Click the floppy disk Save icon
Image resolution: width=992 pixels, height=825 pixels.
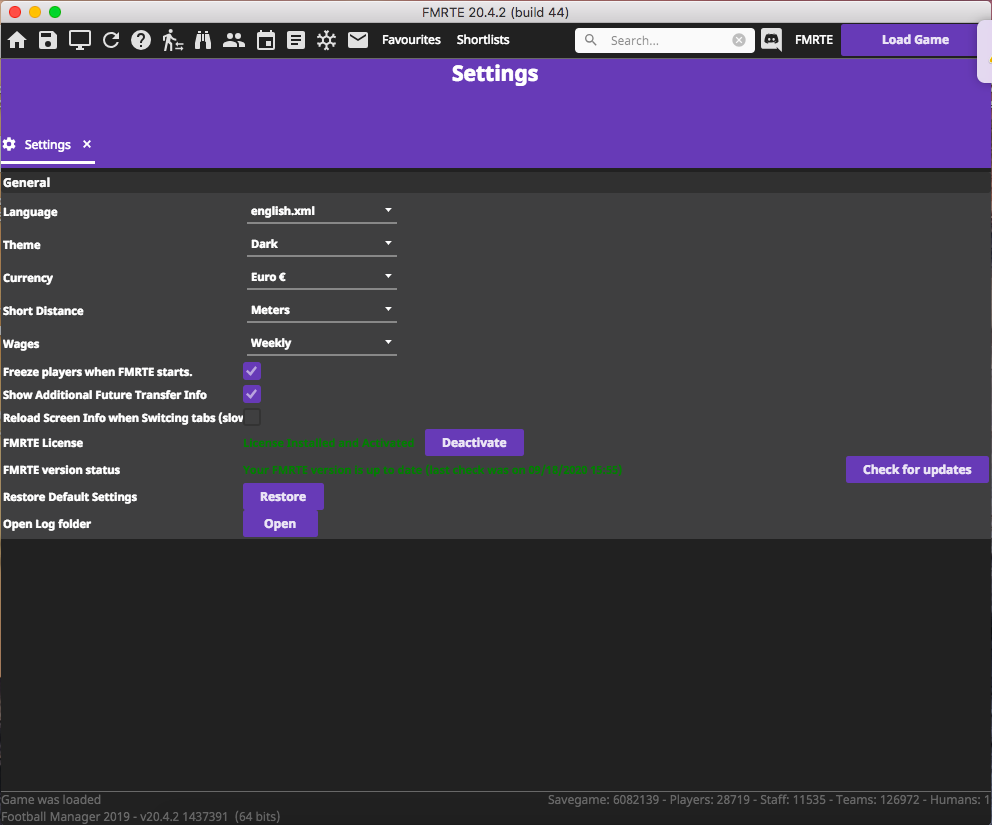pyautogui.click(x=48, y=40)
